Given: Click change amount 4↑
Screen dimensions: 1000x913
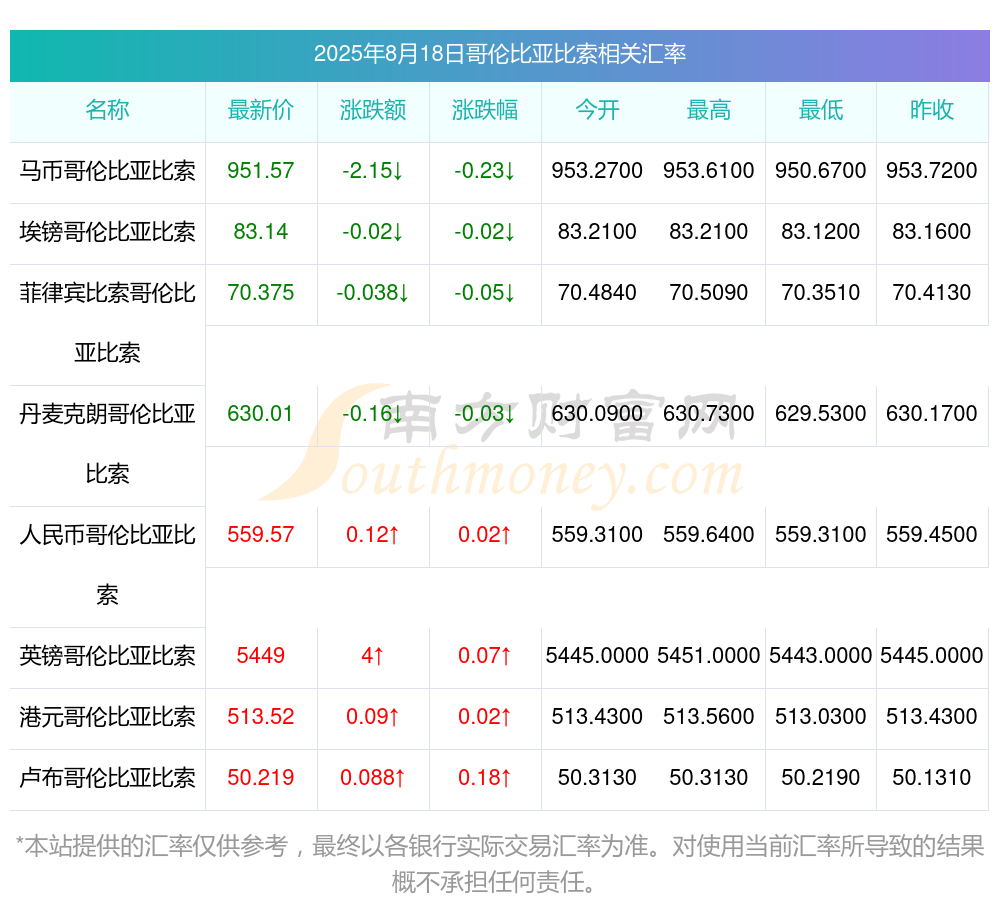Looking at the screenshot, I should (373, 655).
